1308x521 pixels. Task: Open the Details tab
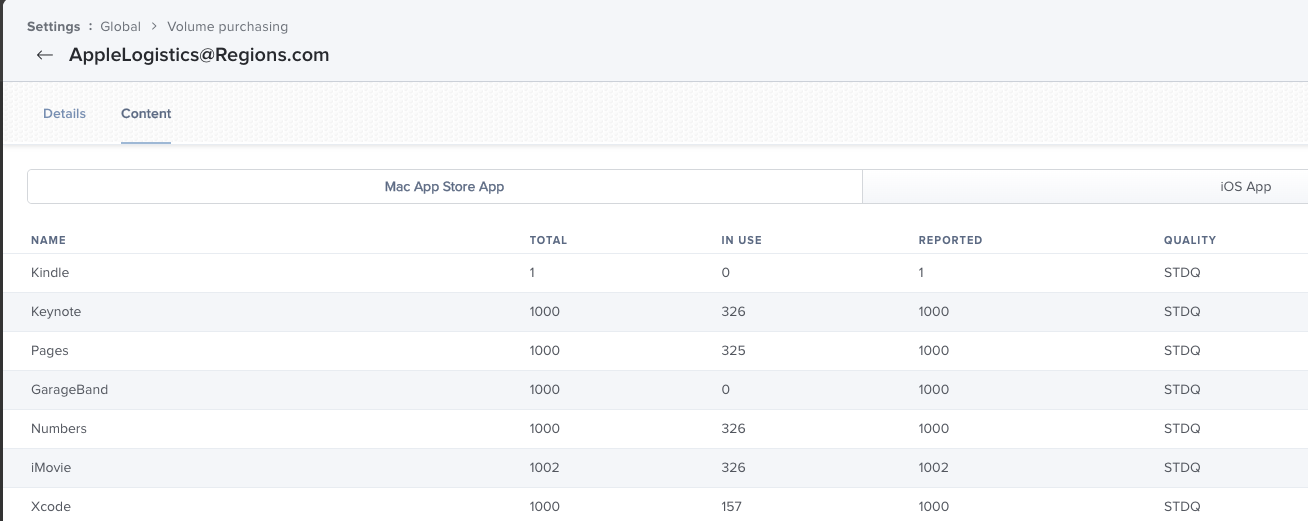(x=64, y=114)
